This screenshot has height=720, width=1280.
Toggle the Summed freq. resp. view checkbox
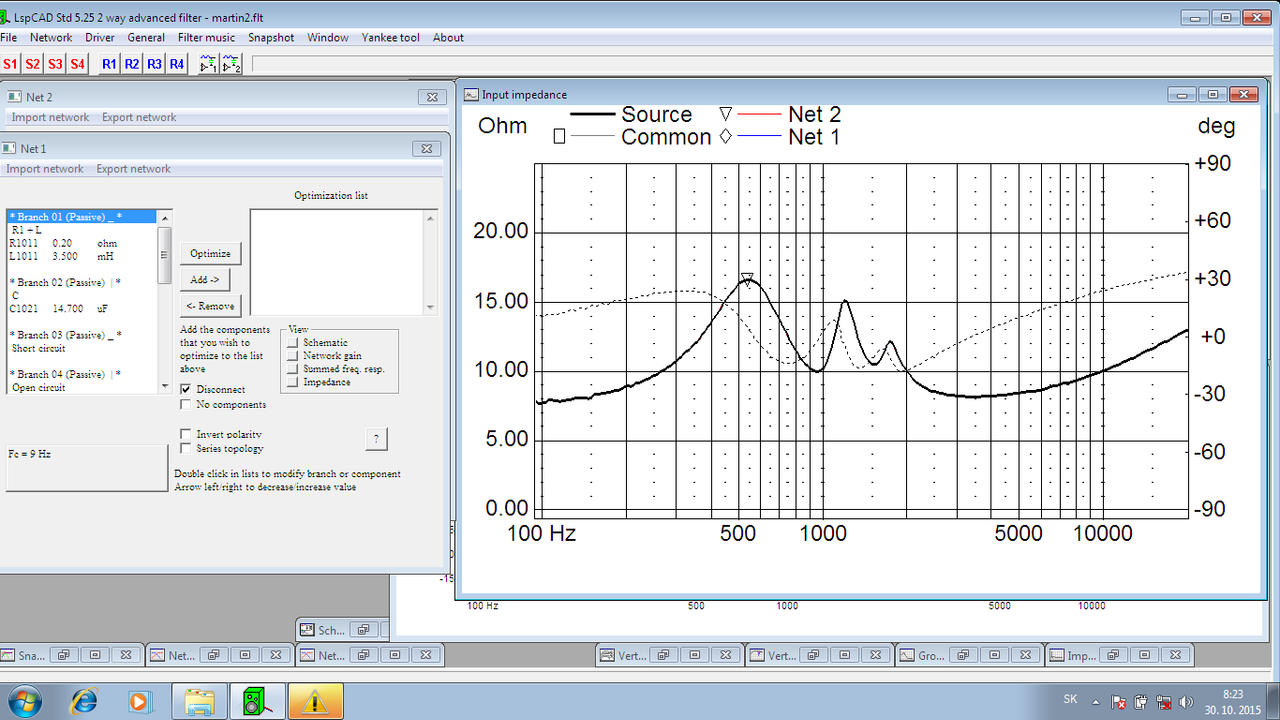pos(293,369)
